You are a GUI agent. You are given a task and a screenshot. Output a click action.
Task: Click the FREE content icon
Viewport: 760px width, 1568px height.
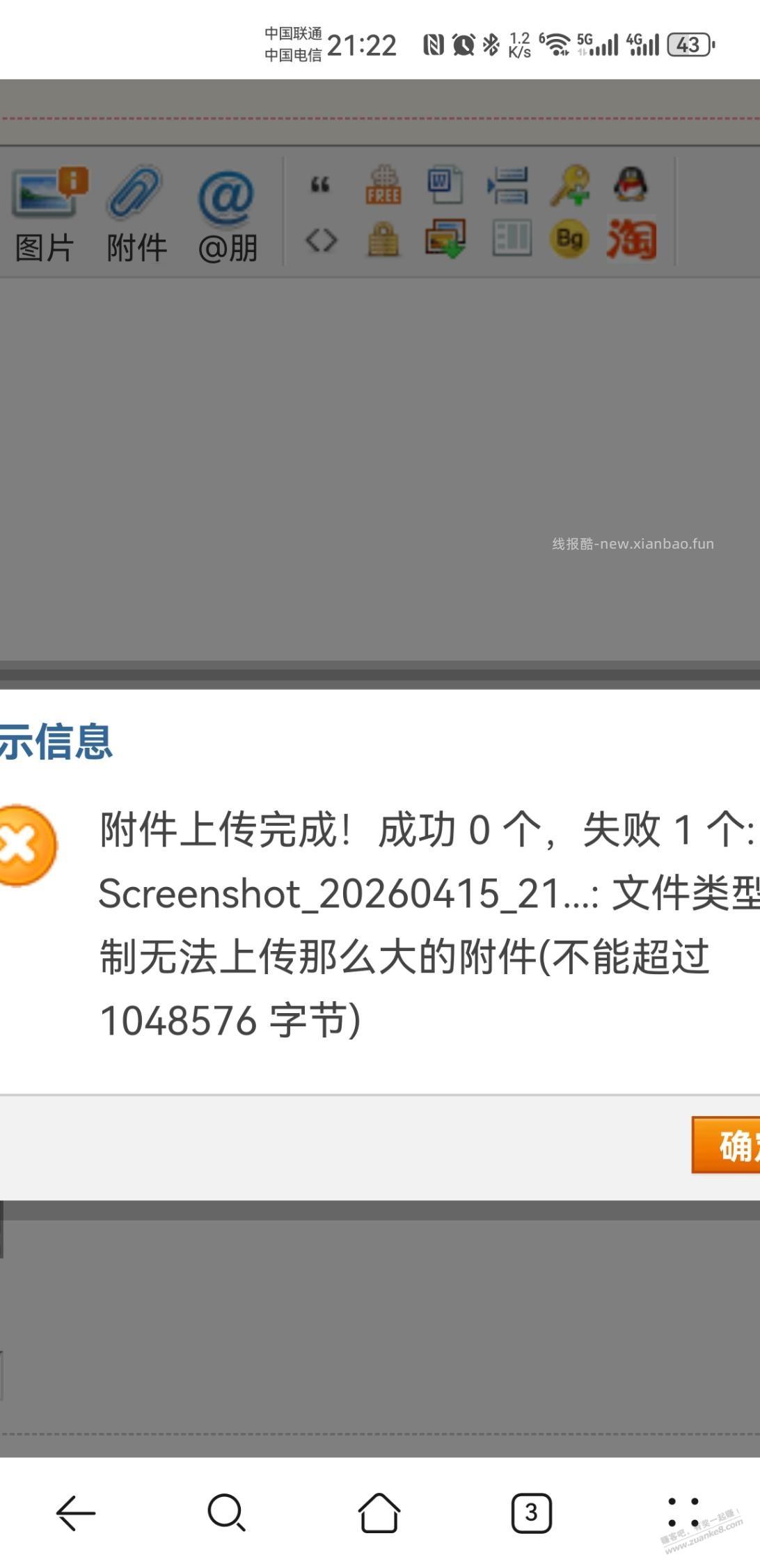point(383,185)
